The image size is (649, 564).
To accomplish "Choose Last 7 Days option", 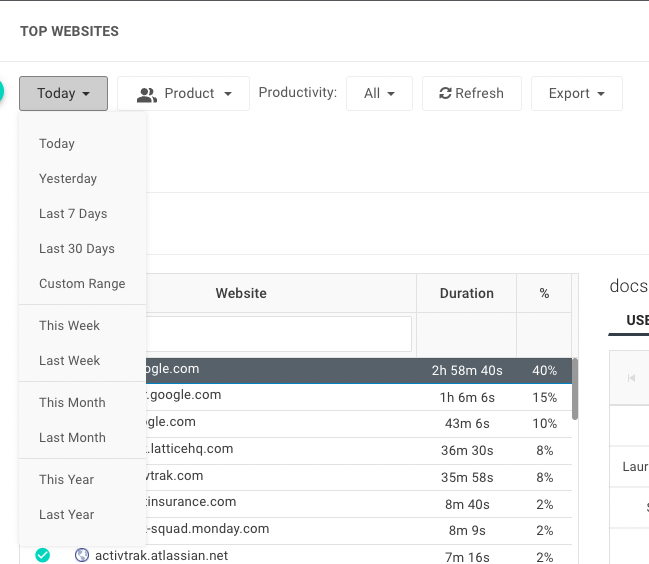I will (73, 214).
